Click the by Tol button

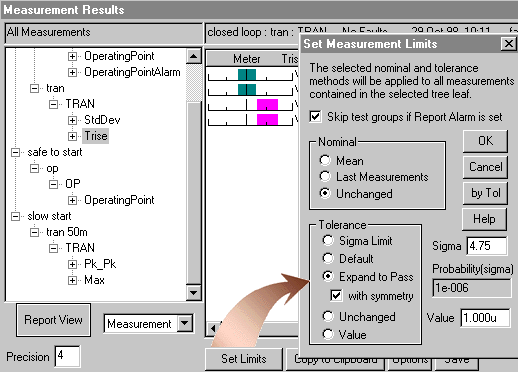pos(485,193)
